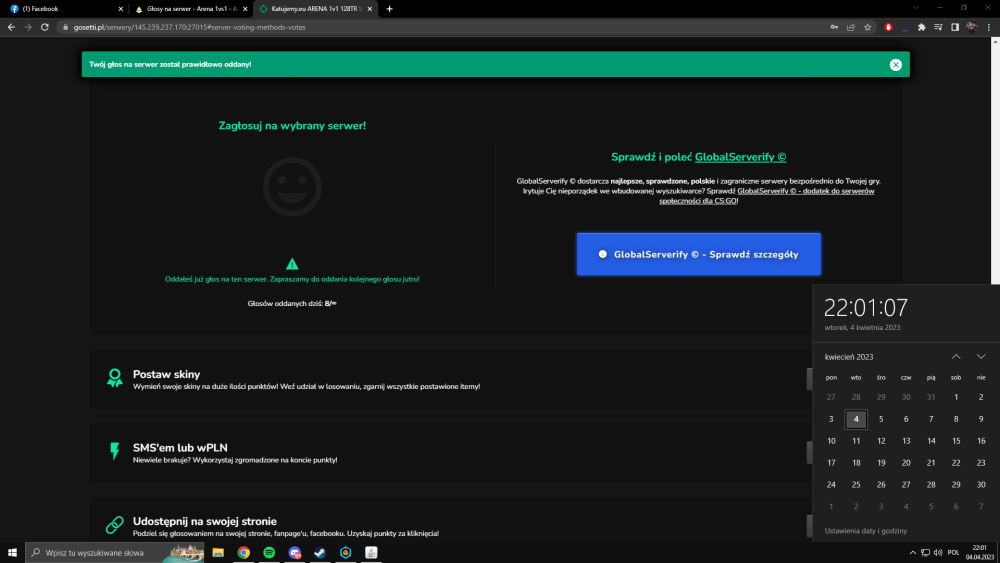The width and height of the screenshot is (1000, 563).
Task: Open the Chrome profile avatar
Action: (x=971, y=27)
